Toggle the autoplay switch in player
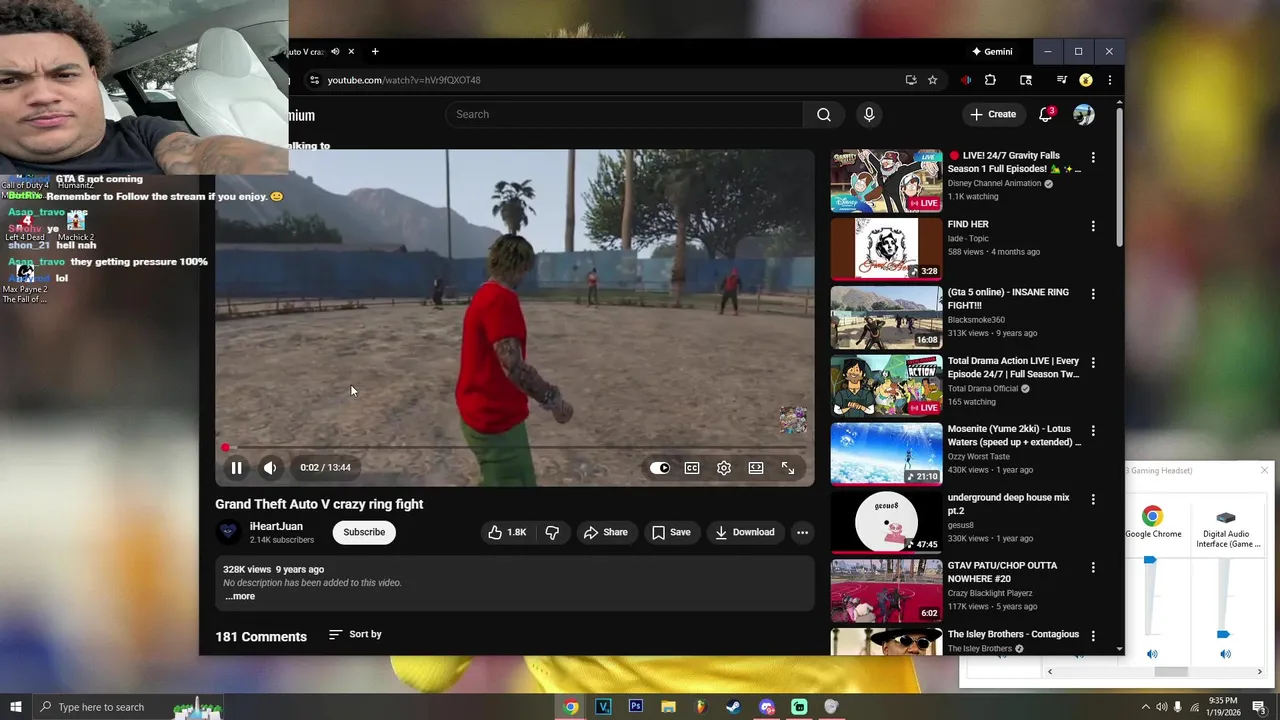Viewport: 1280px width, 720px height. point(660,467)
